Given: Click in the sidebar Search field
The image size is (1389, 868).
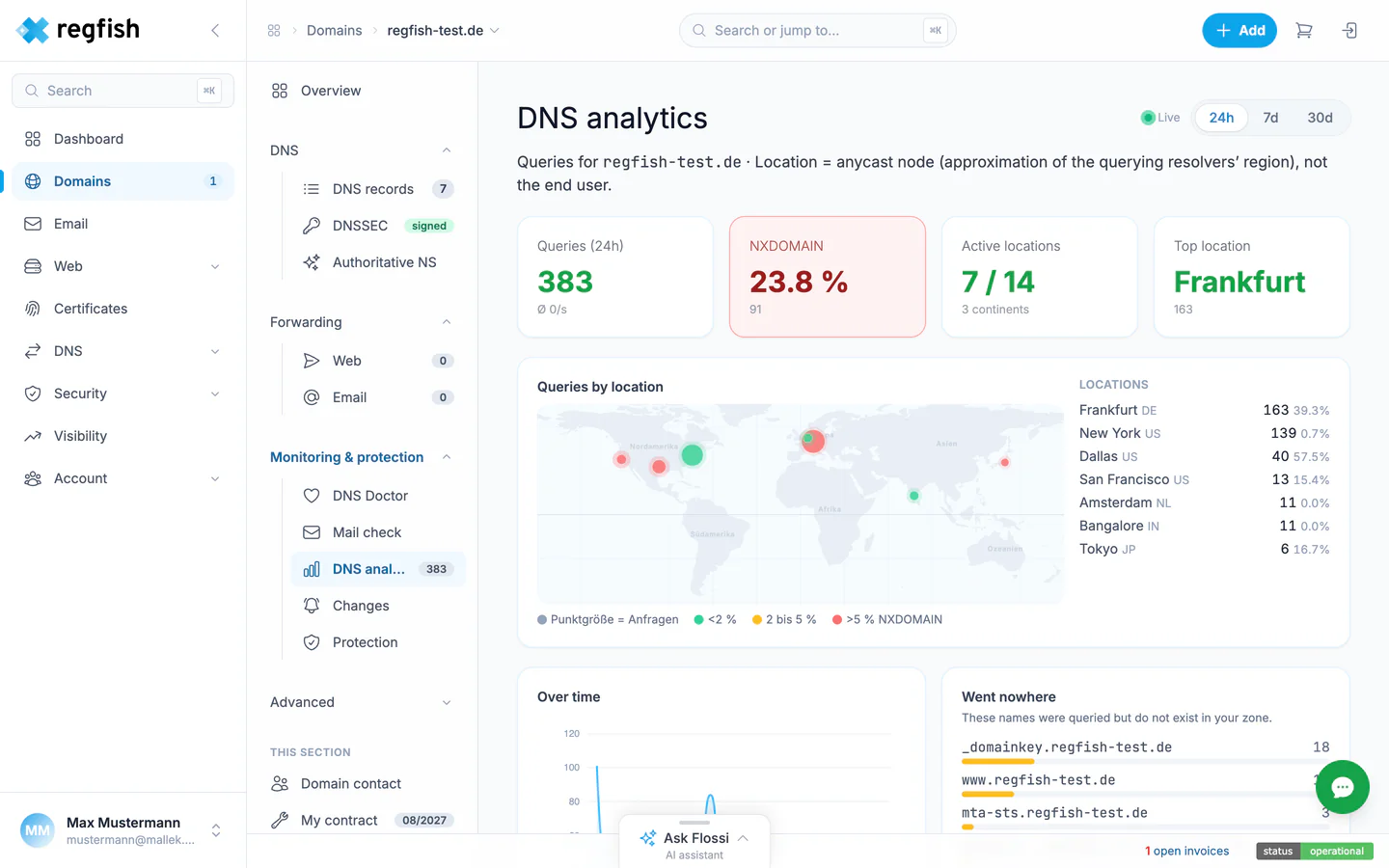Looking at the screenshot, I should click(123, 91).
